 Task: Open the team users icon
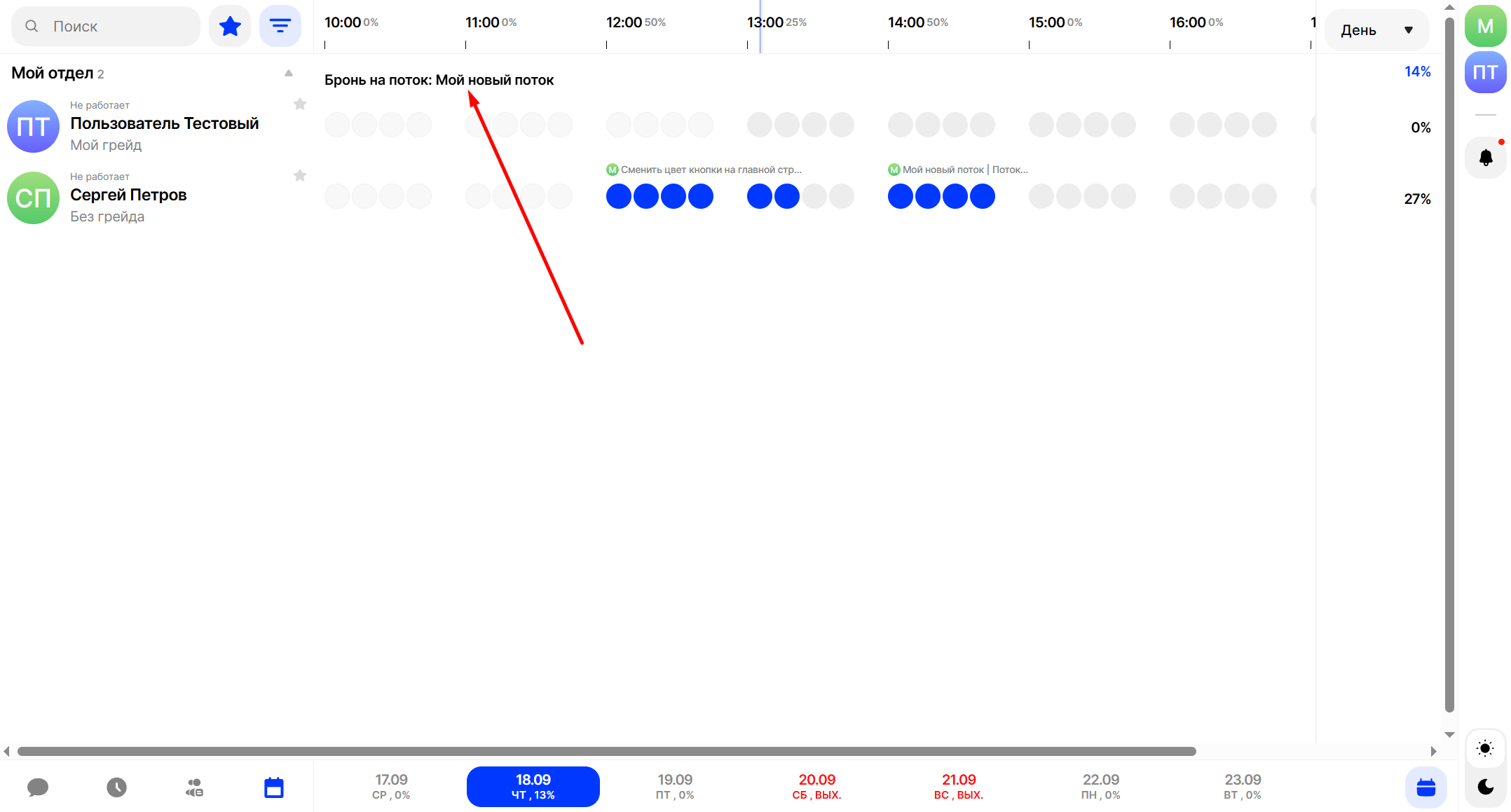tap(194, 787)
